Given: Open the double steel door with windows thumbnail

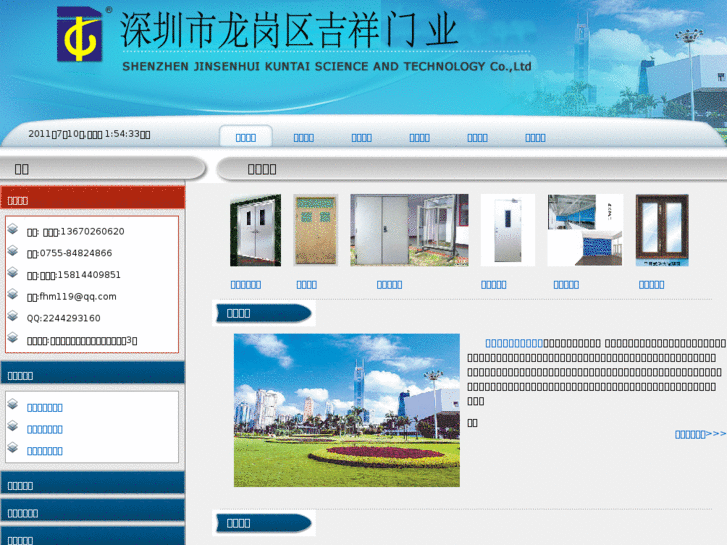Looking at the screenshot, I should (x=255, y=230).
